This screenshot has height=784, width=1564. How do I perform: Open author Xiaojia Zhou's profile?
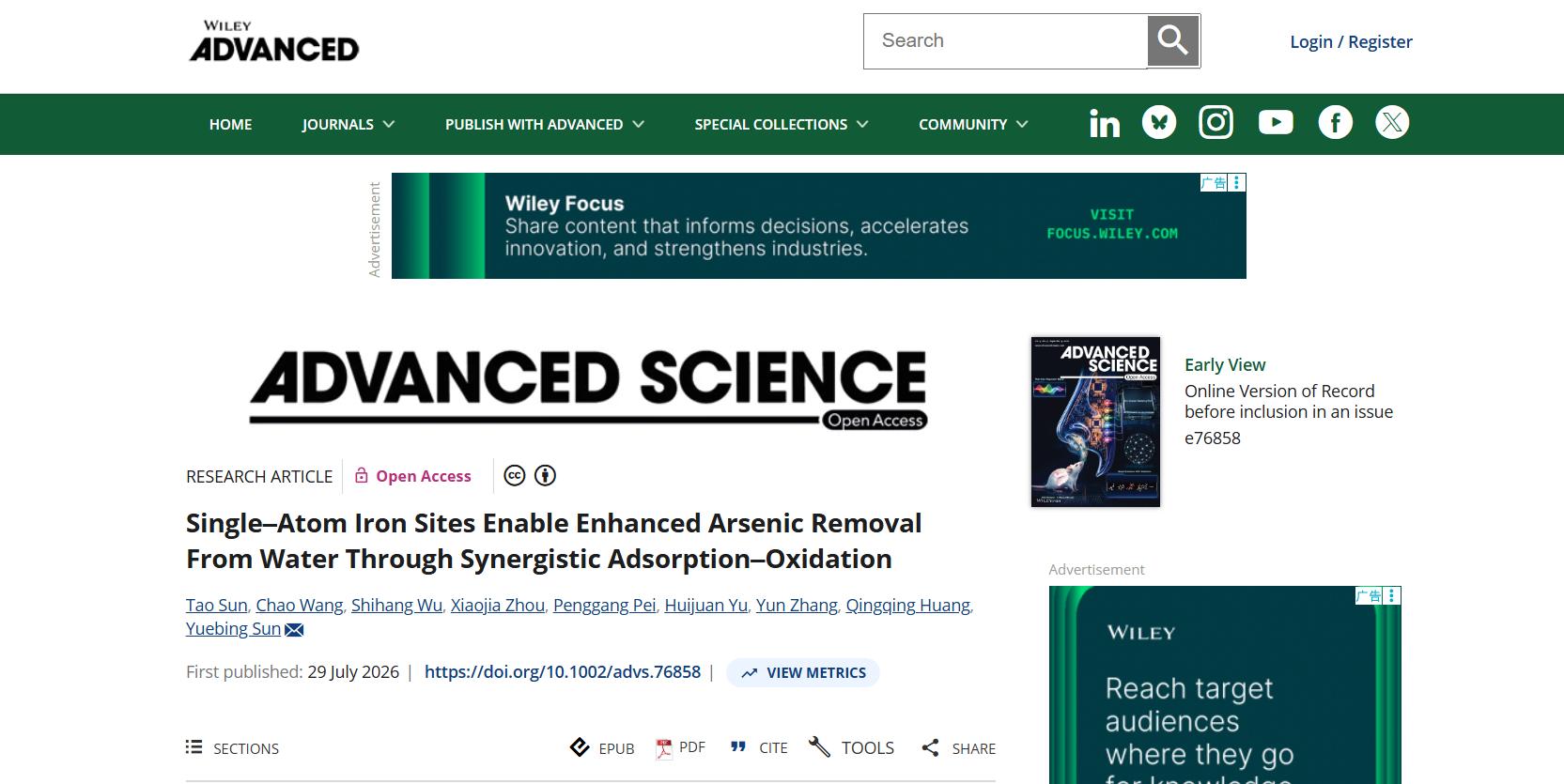tap(498, 606)
